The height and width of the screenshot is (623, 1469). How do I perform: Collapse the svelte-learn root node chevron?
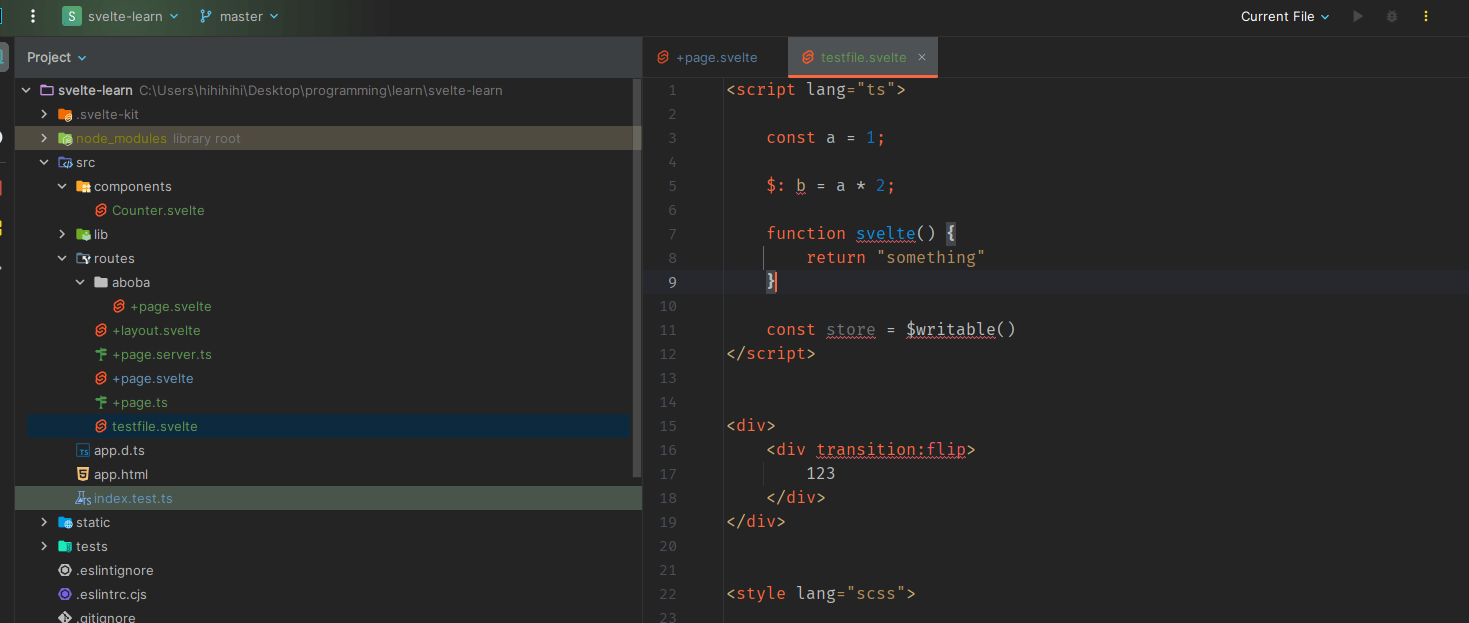(x=26, y=90)
